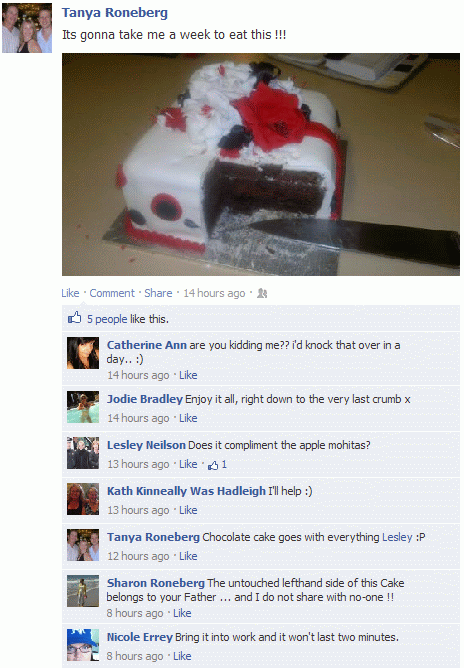Open the cake photo in full view
Image resolution: width=464 pixels, height=668 pixels.
tap(261, 164)
